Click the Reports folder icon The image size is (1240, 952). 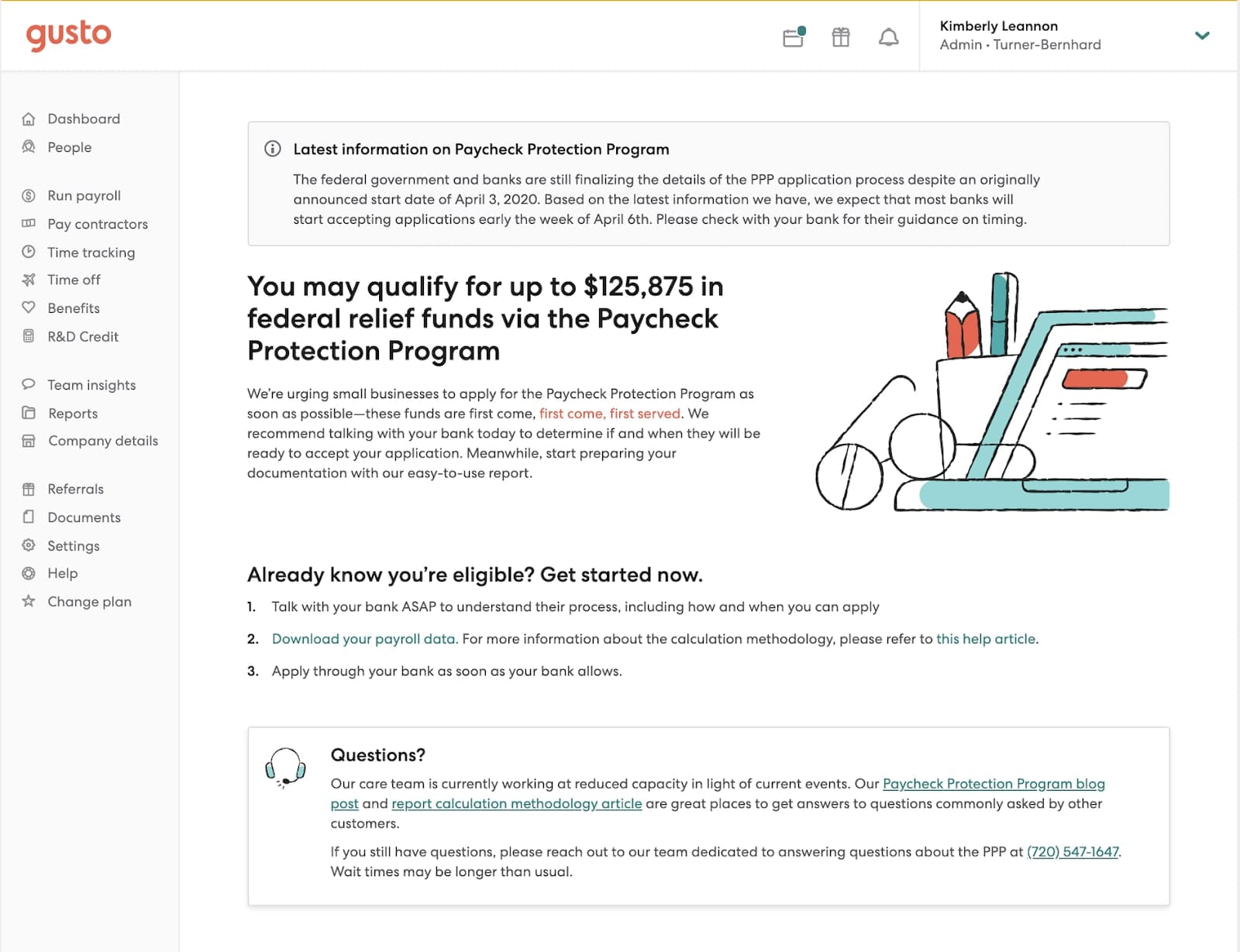(29, 413)
